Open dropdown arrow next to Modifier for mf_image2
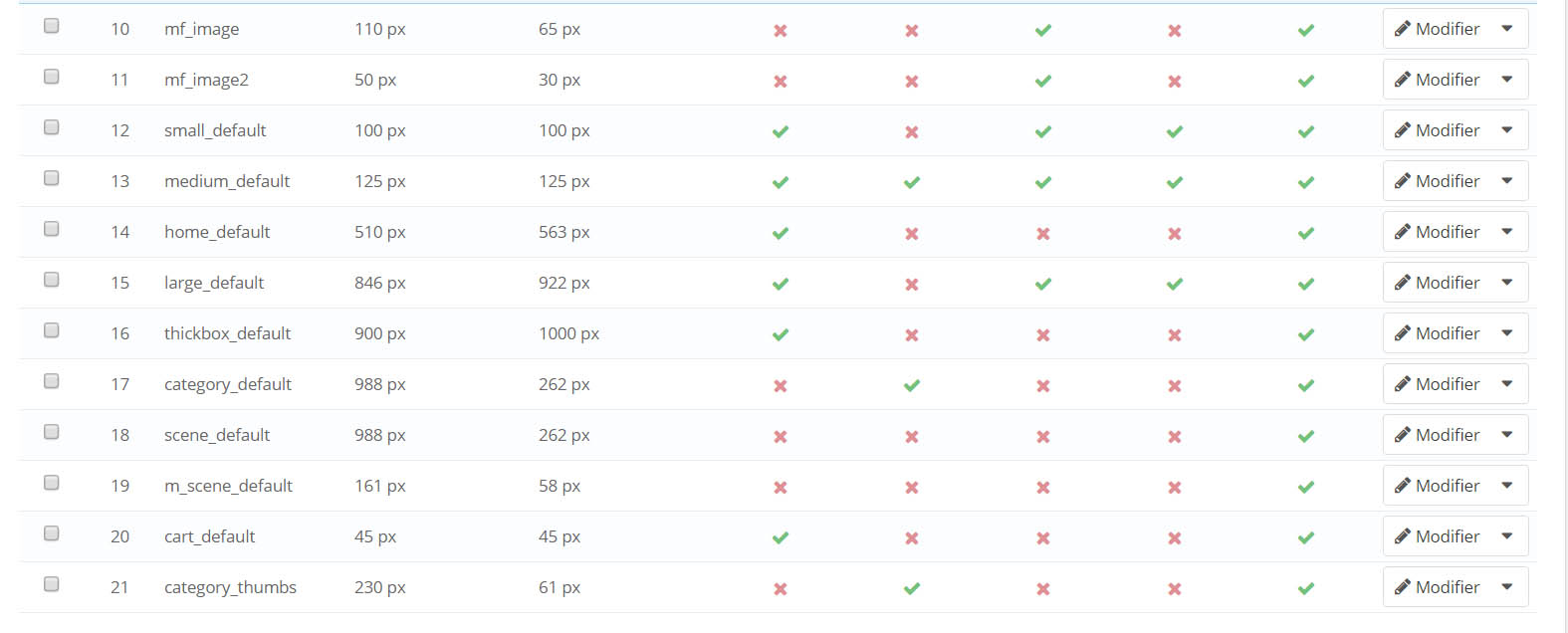This screenshot has height=633, width=1568. 1507,80
